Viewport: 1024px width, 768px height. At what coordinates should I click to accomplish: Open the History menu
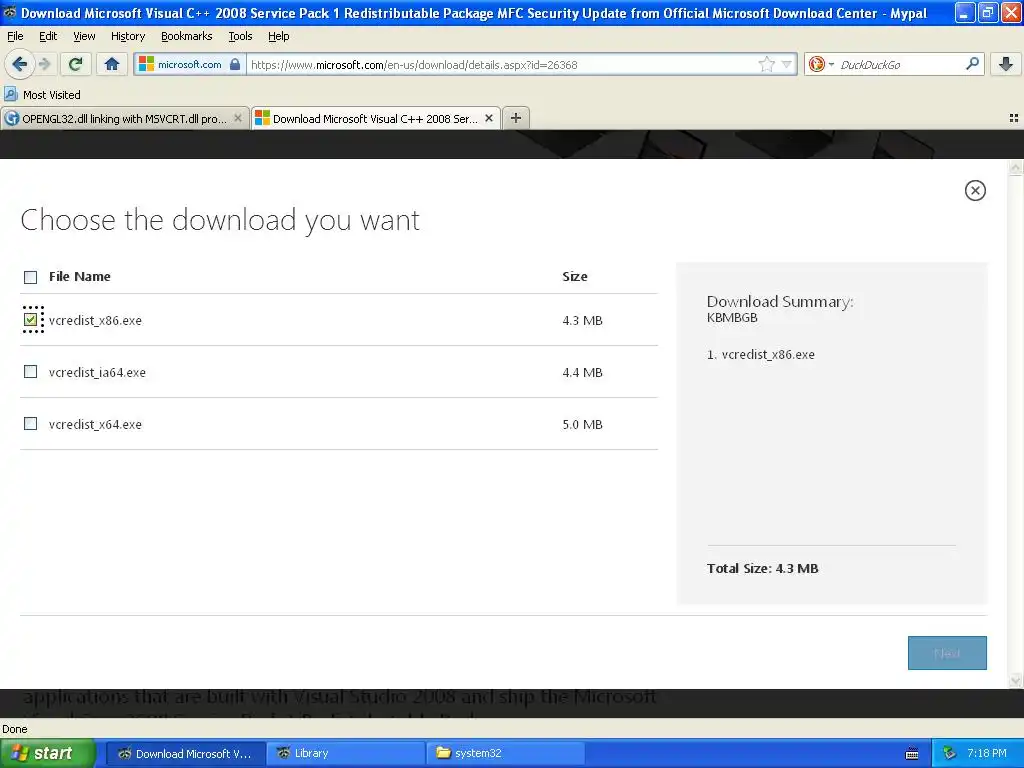pos(127,36)
